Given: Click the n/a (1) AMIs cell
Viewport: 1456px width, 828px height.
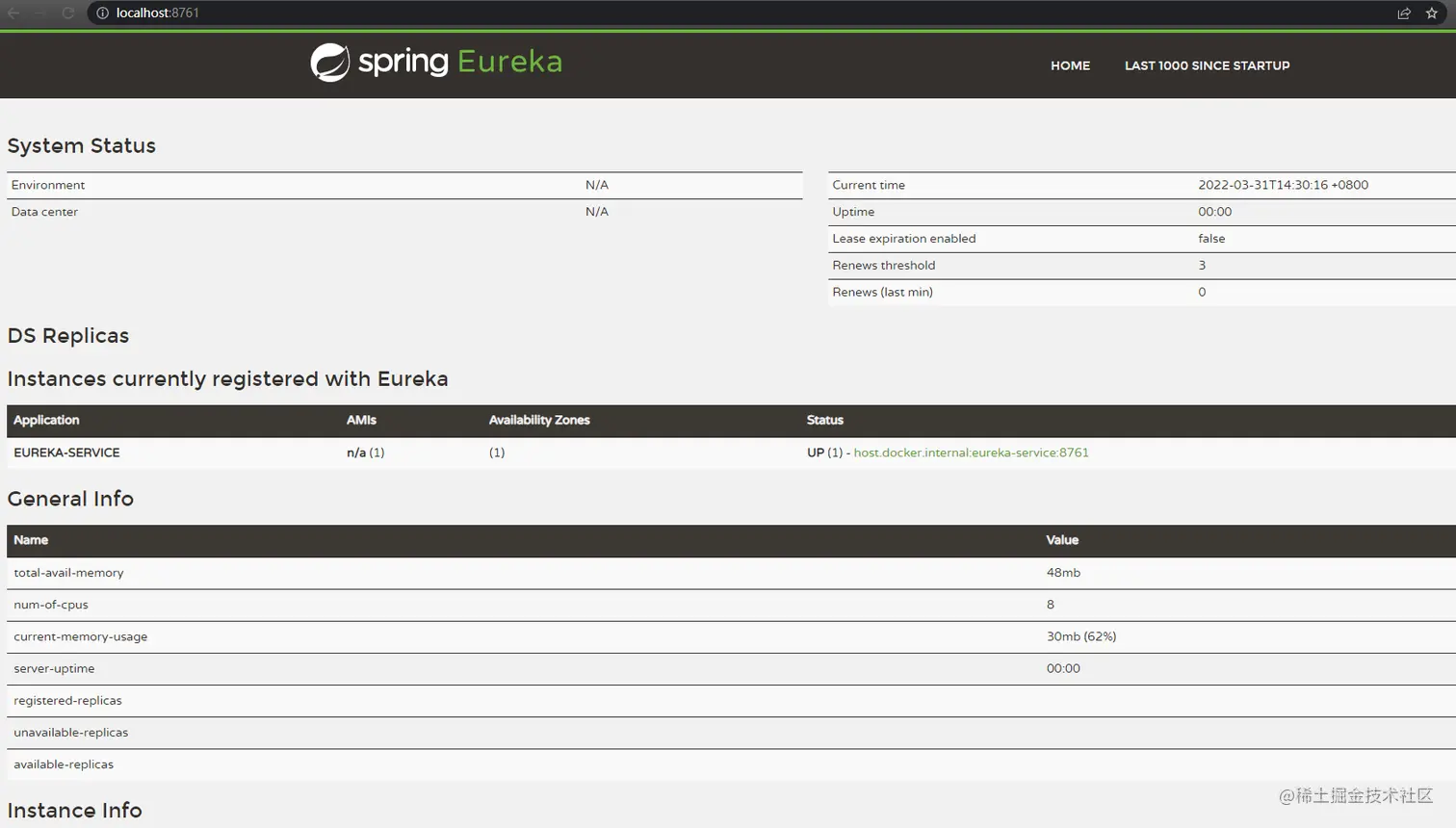Looking at the screenshot, I should pyautogui.click(x=366, y=453).
